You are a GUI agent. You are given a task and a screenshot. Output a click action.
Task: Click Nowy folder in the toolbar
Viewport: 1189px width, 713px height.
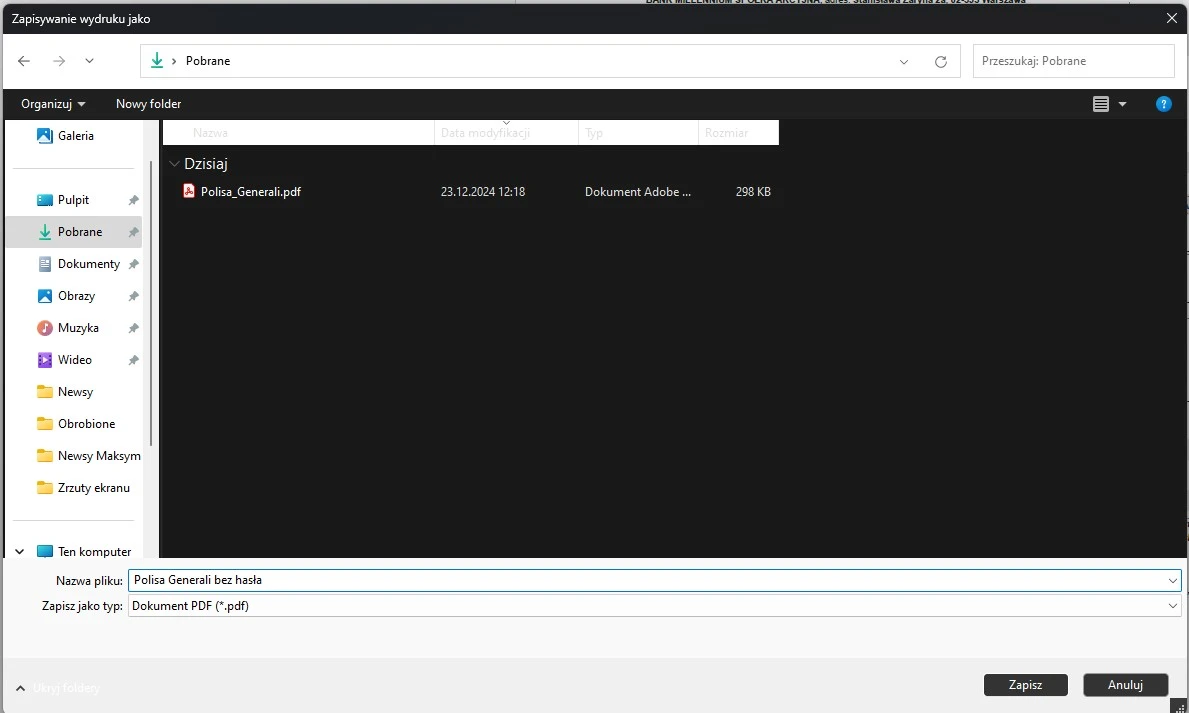point(148,104)
